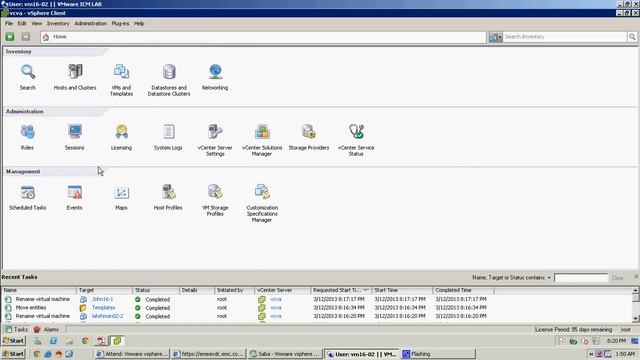Sort by Requested Start Time column
This screenshot has width=640, height=360.
(x=341, y=290)
